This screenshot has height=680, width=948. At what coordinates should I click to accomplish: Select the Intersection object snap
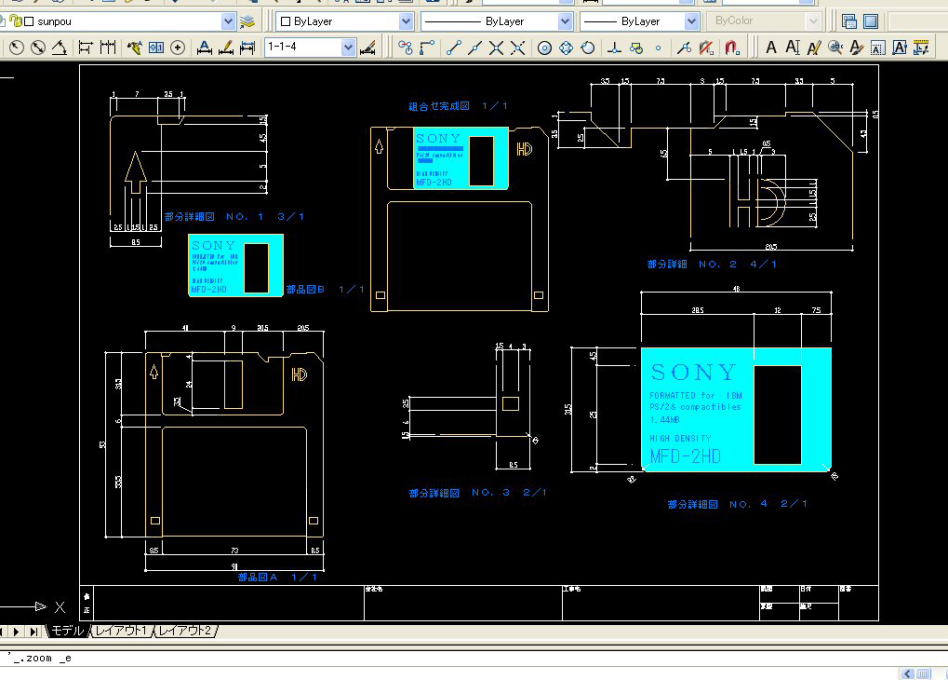pos(496,47)
